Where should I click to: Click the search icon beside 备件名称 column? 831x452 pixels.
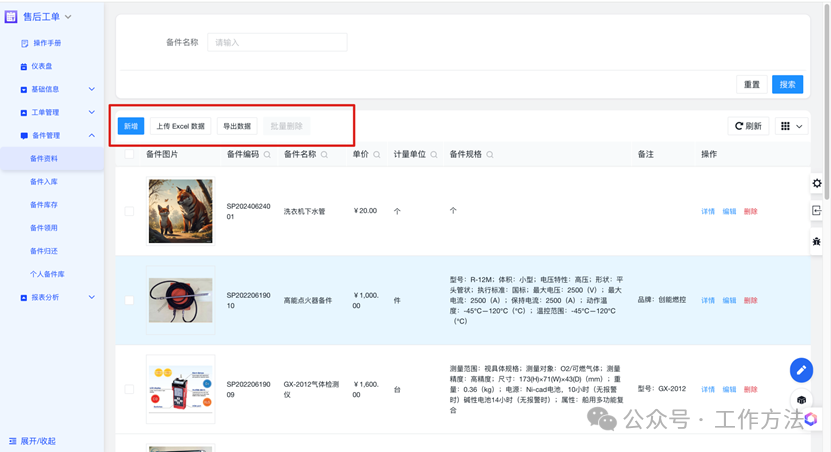pos(324,155)
